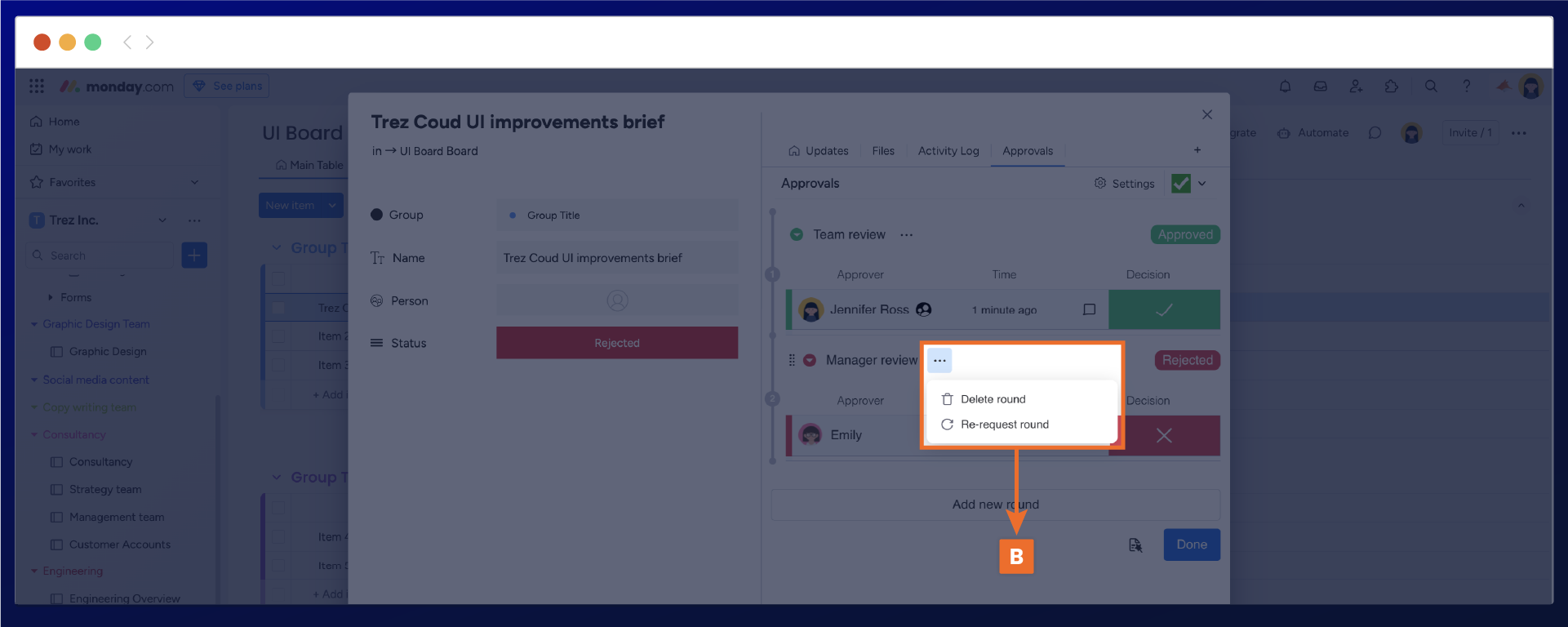Open the help question mark icon
Screen dimensions: 1568x627
[x=1467, y=87]
